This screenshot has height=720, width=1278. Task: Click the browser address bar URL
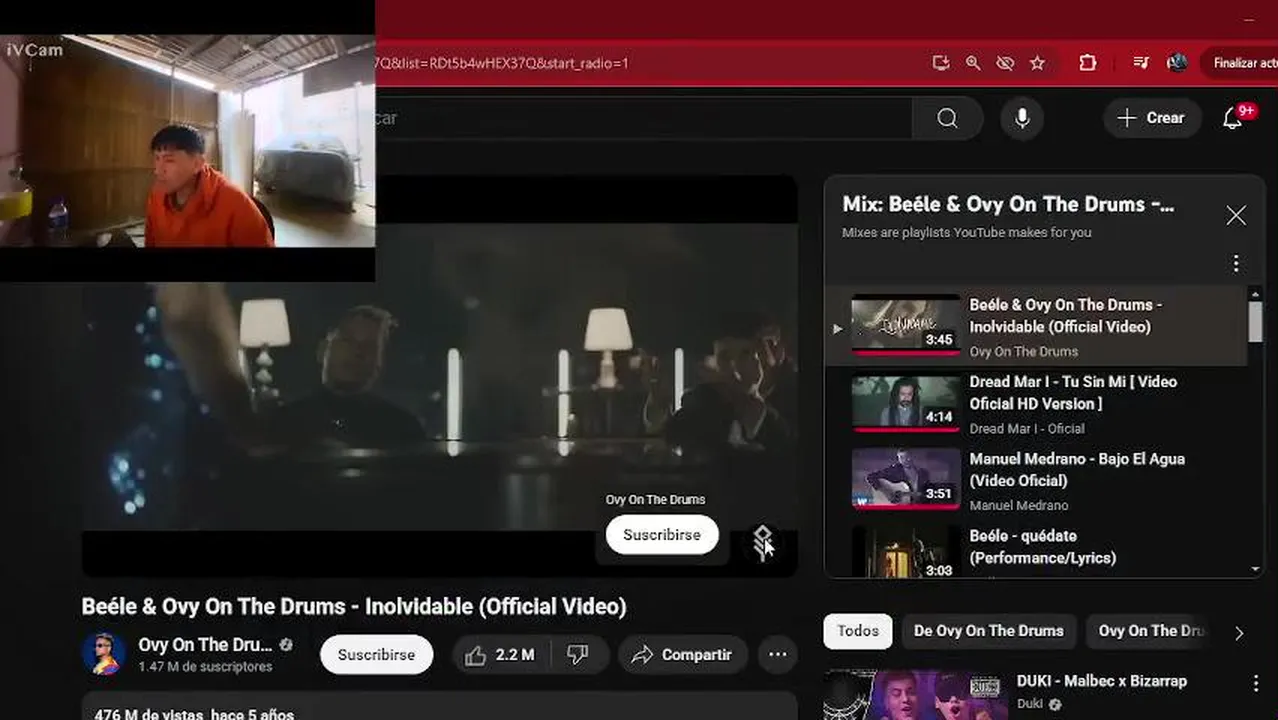(x=502, y=63)
